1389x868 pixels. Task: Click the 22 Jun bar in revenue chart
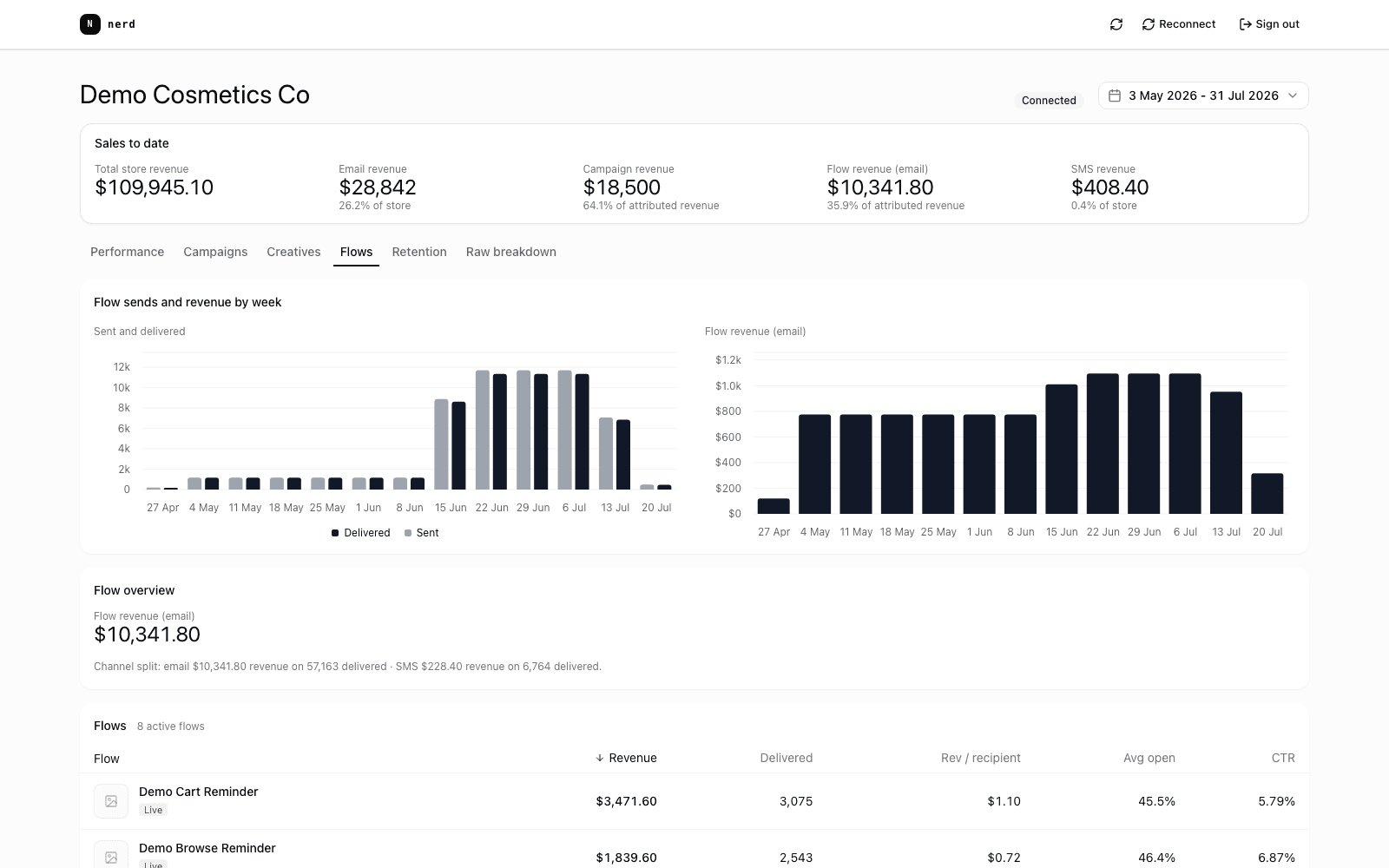click(1103, 444)
